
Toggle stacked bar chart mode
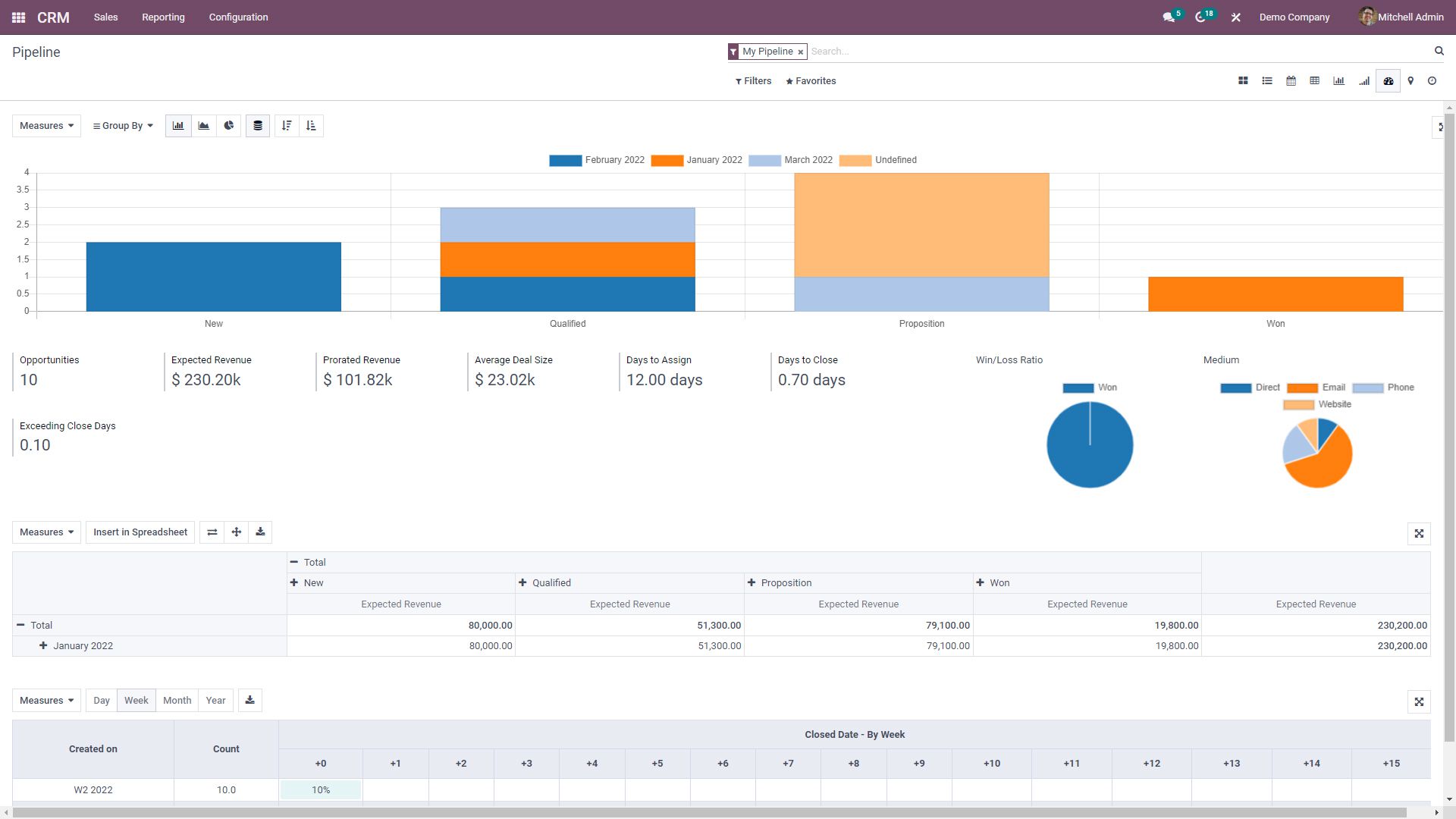point(258,126)
